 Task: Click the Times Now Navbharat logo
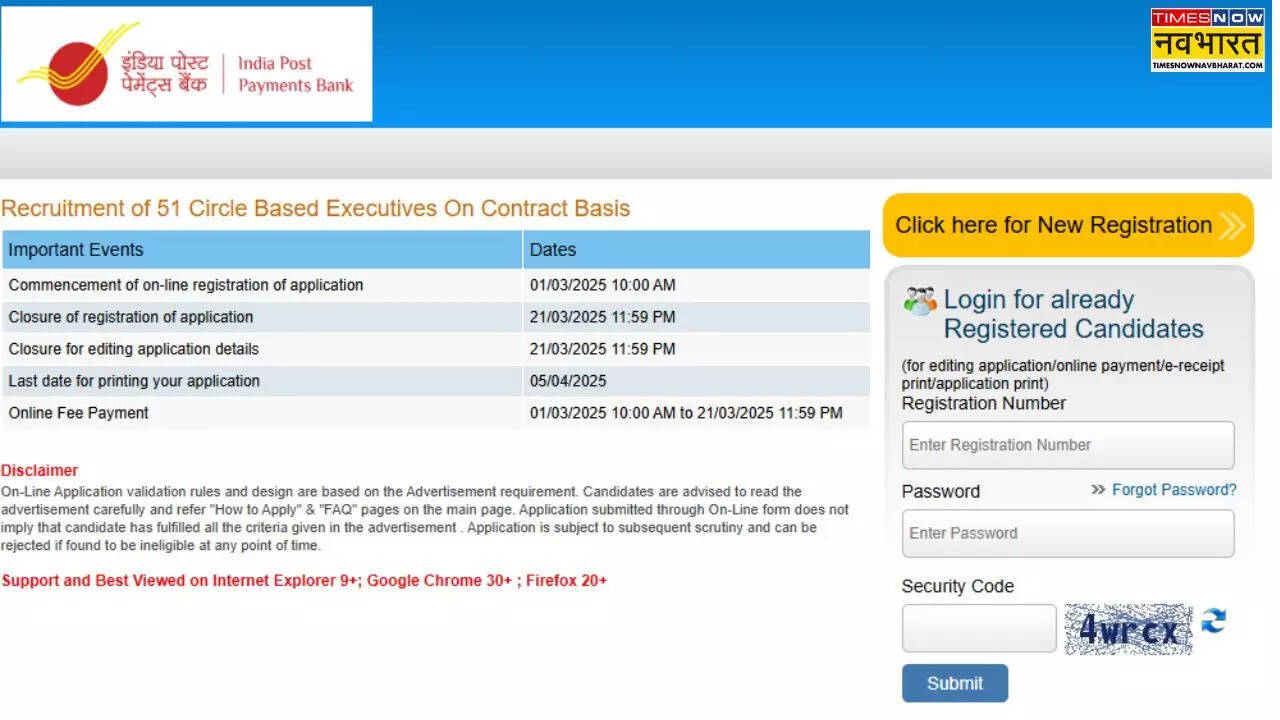click(1207, 40)
